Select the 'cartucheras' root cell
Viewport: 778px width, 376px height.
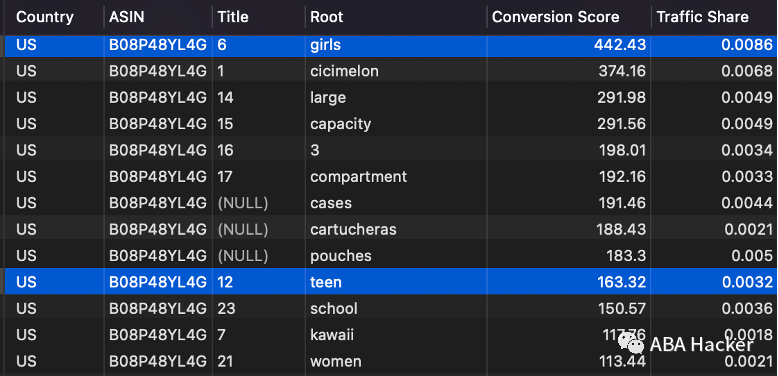[353, 229]
